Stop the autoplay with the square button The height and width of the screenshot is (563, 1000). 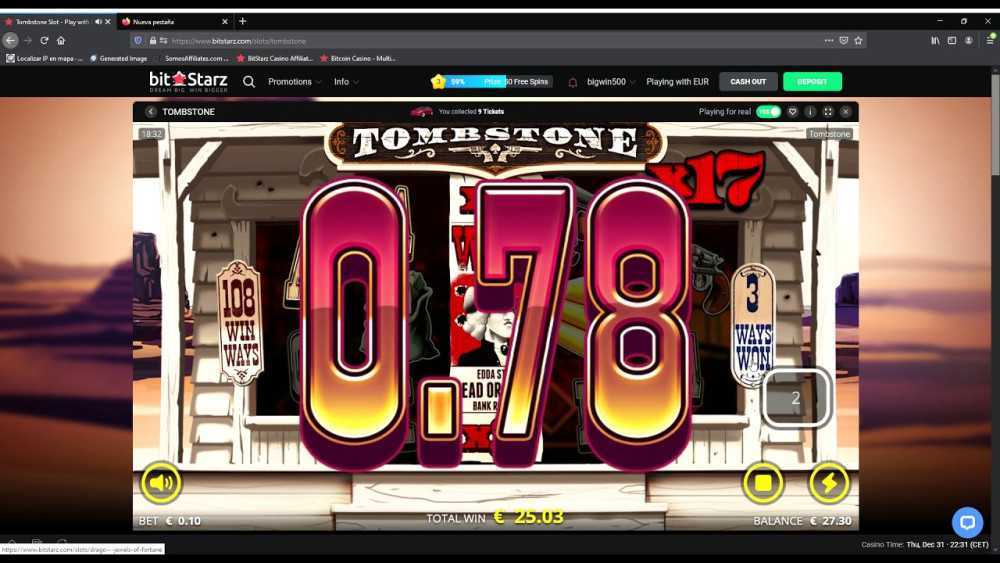pos(763,483)
